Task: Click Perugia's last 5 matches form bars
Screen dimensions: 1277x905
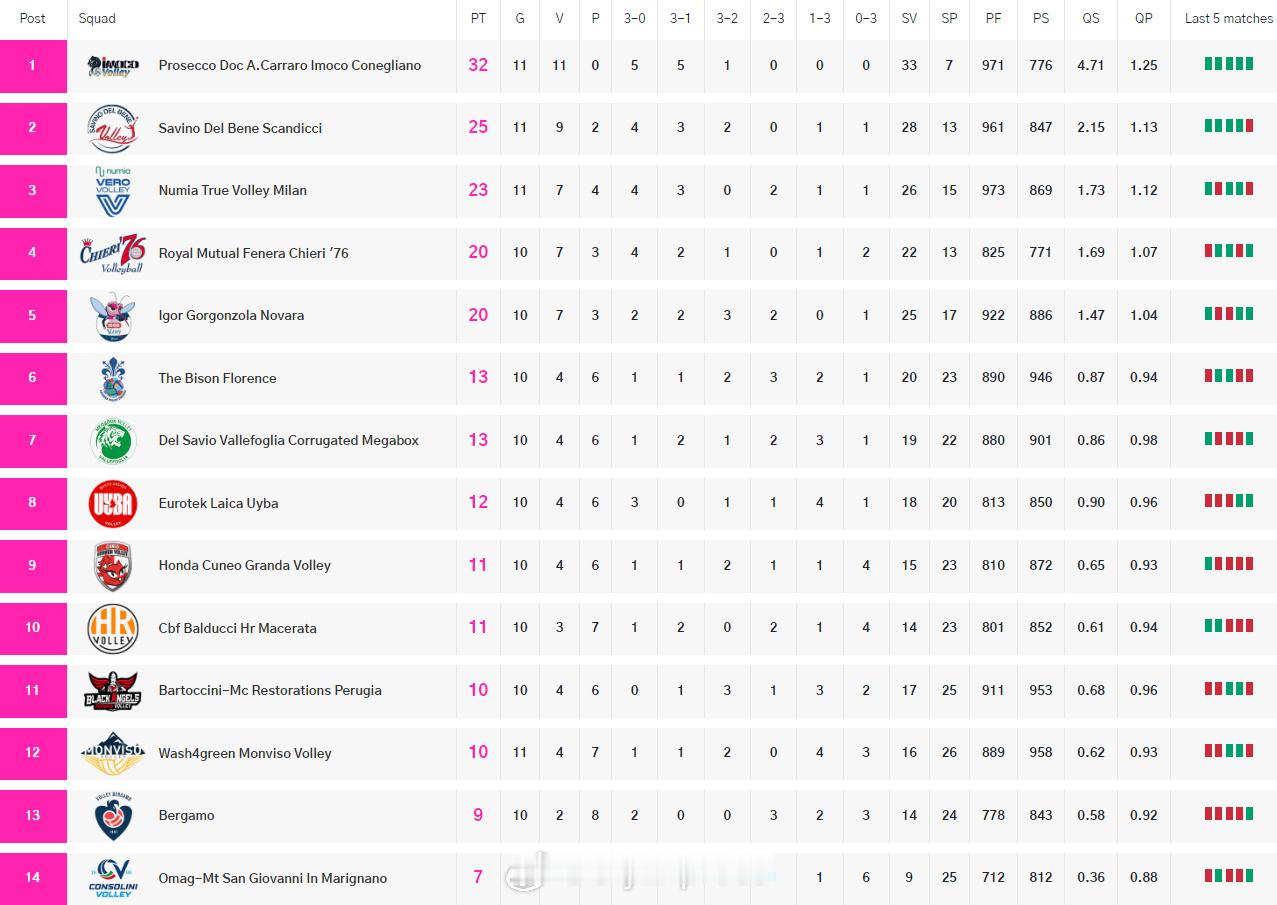Action: (1229, 688)
